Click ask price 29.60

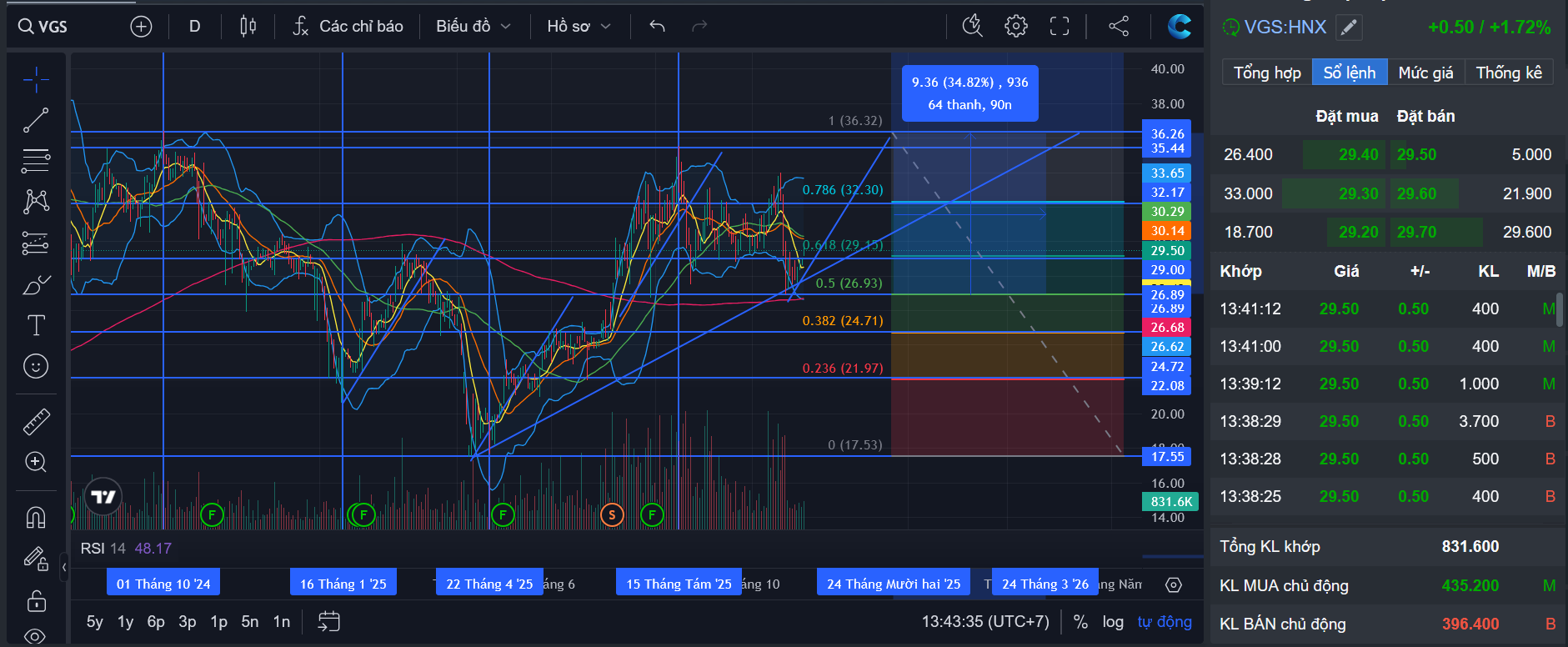point(1417,193)
